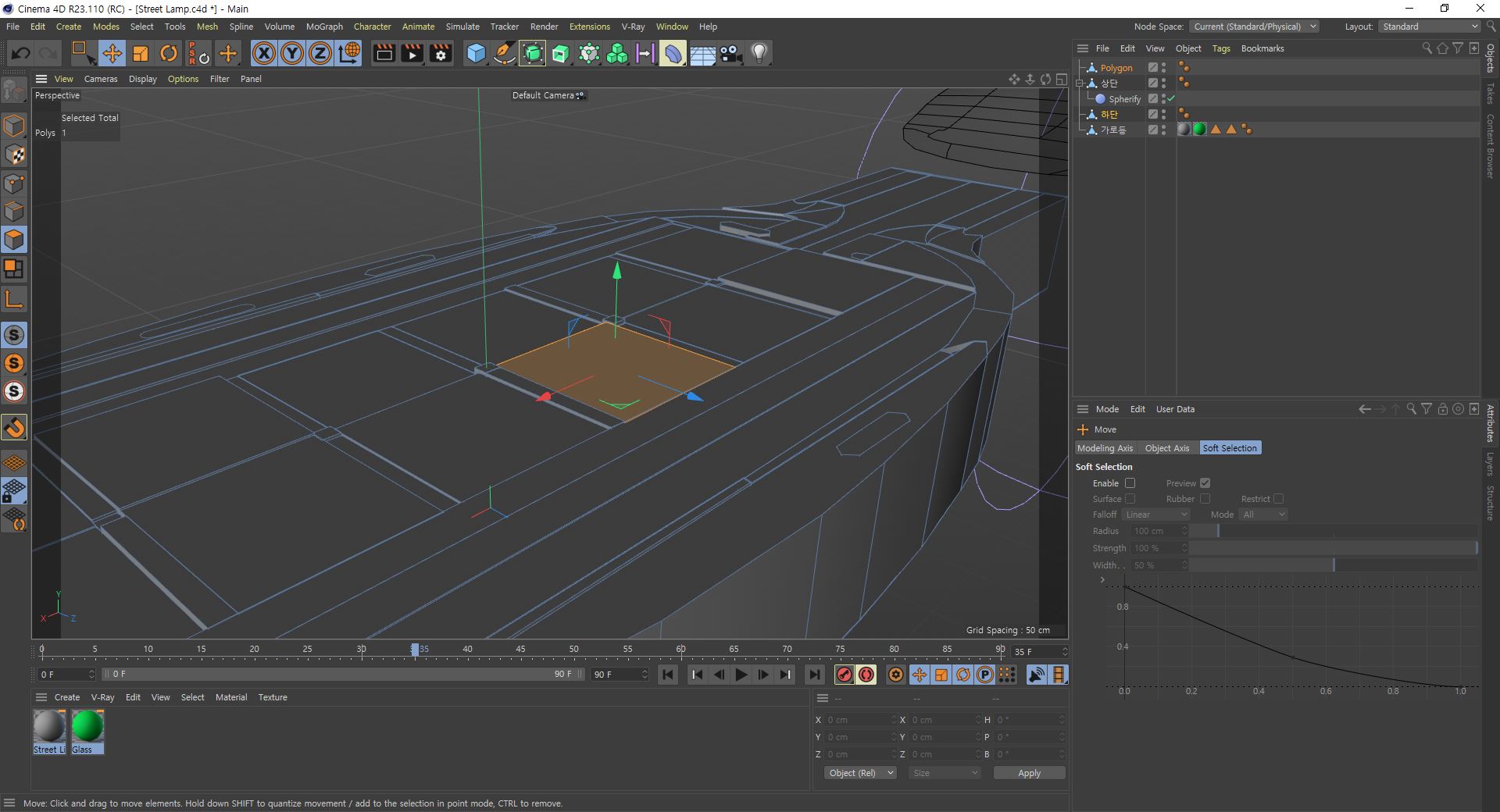This screenshot has width=1500, height=812.
Task: Open the Simulate menu
Action: 462,27
